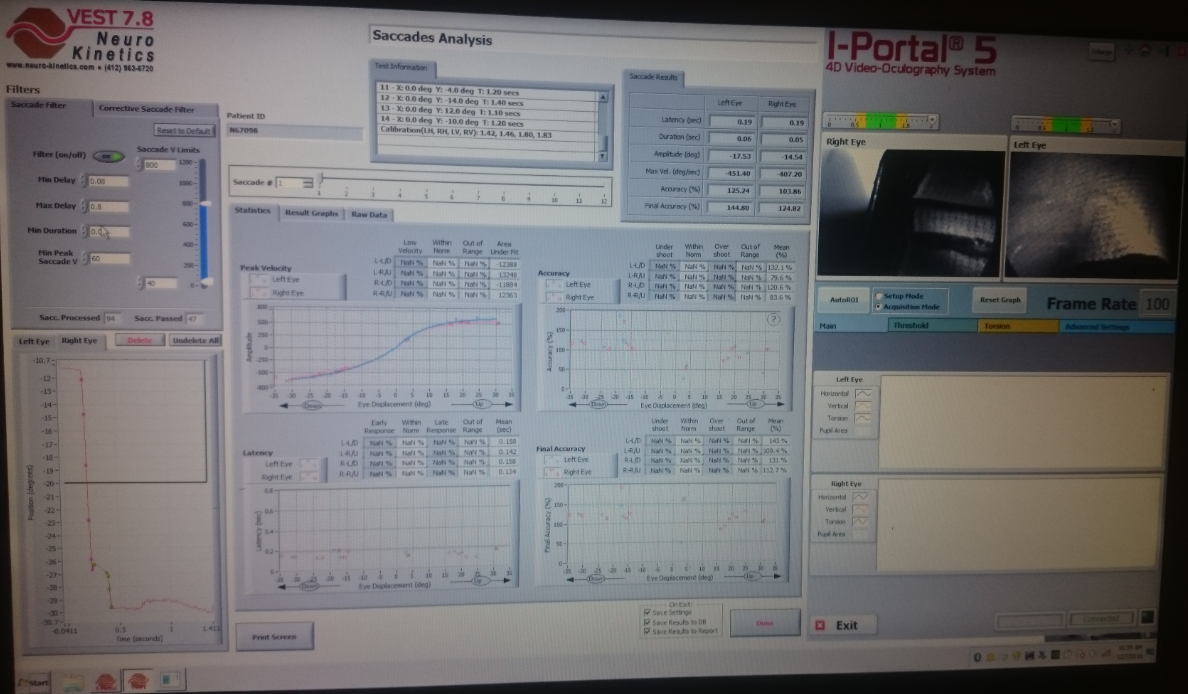The image size is (1188, 694).
Task: Click the Left Eye Torsion plot icon
Action: click(862, 418)
